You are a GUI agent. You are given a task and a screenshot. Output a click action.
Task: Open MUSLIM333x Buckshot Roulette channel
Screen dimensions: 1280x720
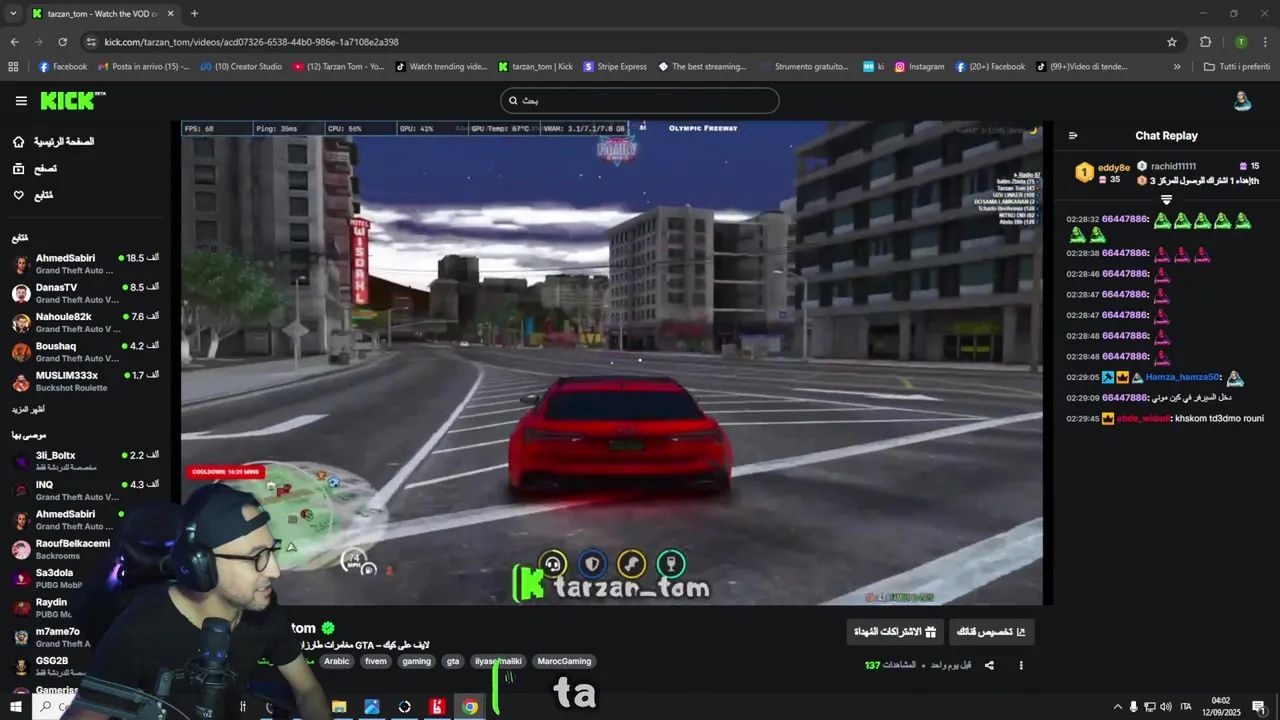point(86,381)
